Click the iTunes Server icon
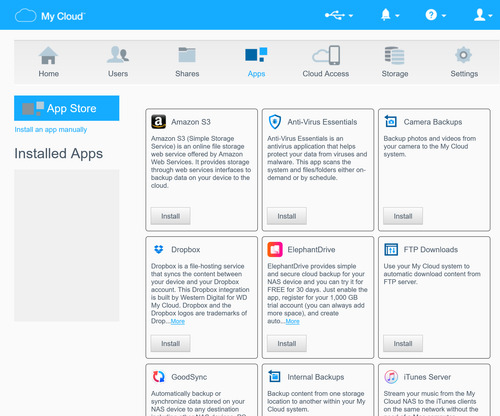Image resolution: width=500 pixels, height=416 pixels. pyautogui.click(x=391, y=377)
